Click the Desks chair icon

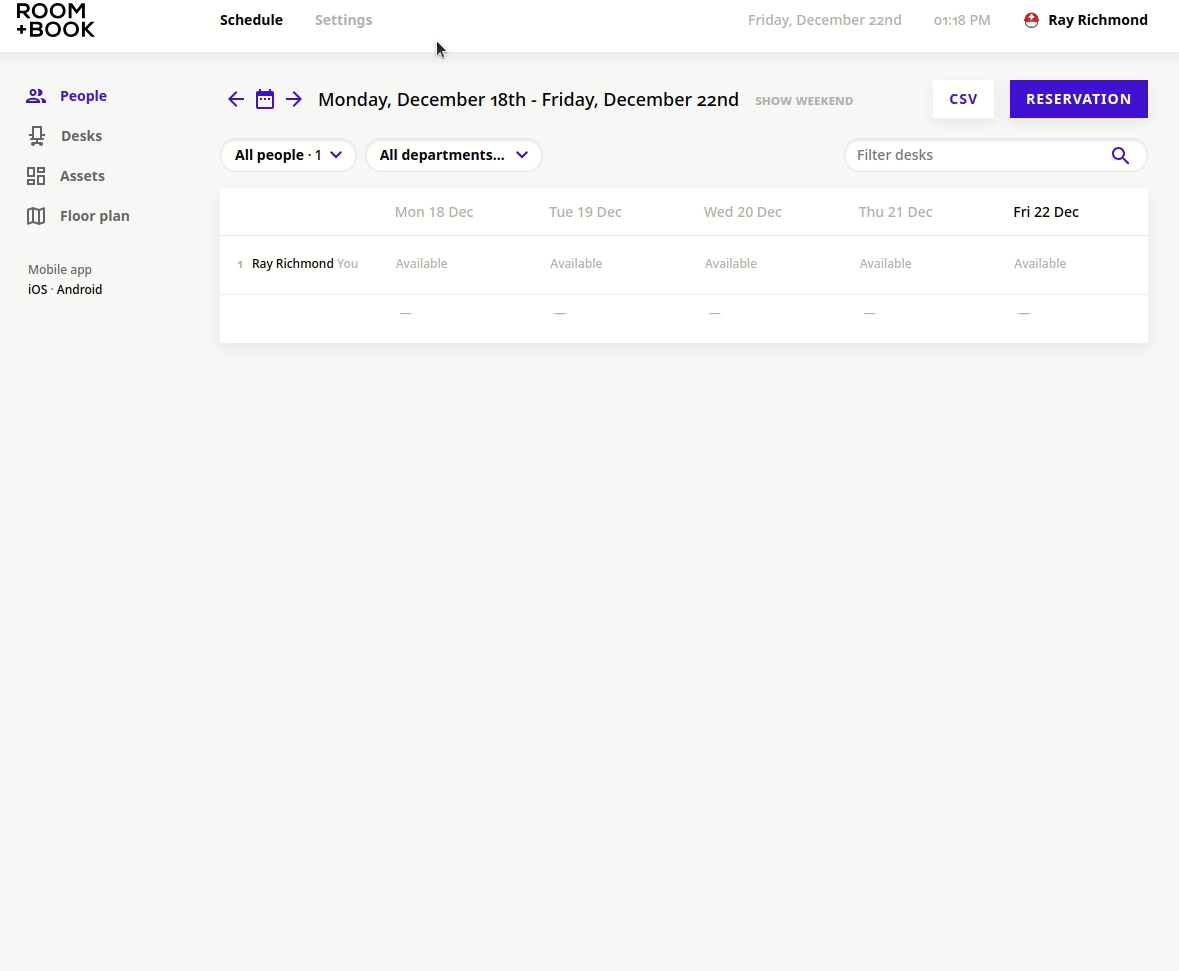tap(37, 136)
